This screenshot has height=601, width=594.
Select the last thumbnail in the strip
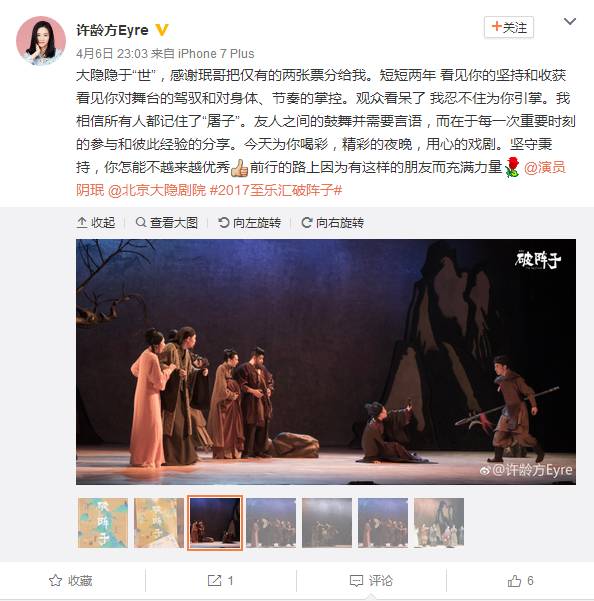click(439, 523)
